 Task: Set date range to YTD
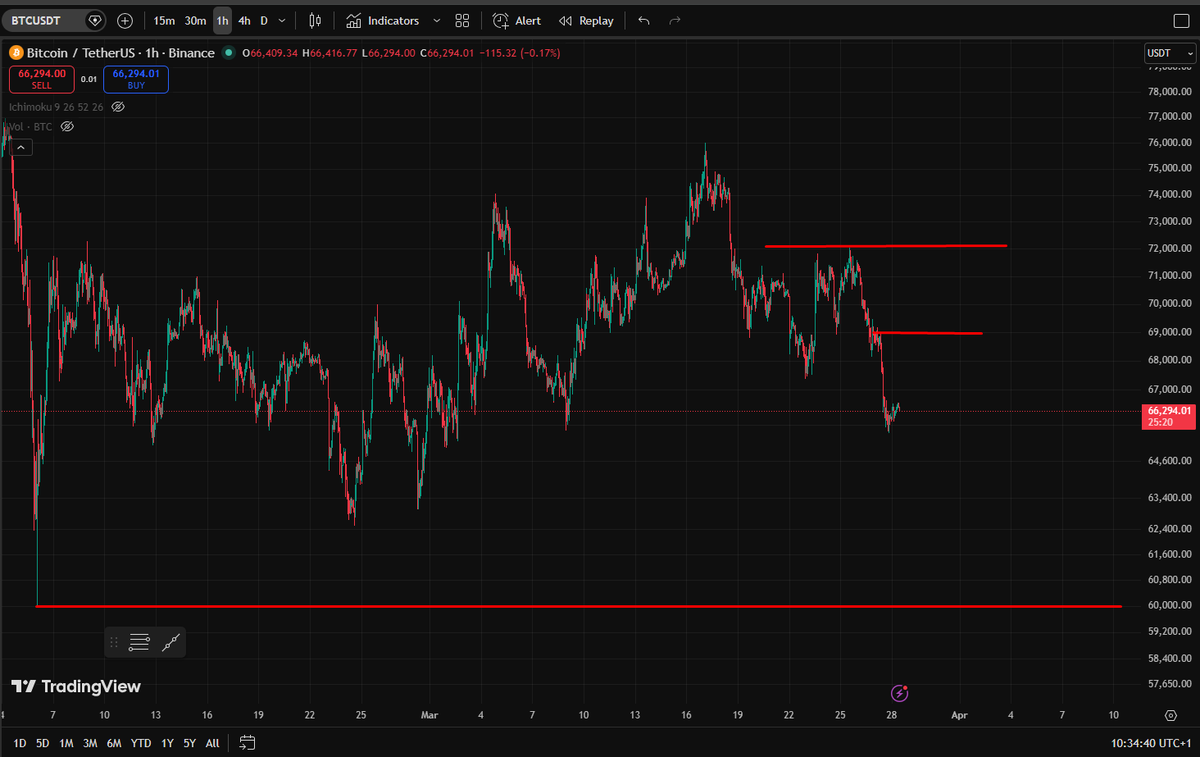(141, 743)
